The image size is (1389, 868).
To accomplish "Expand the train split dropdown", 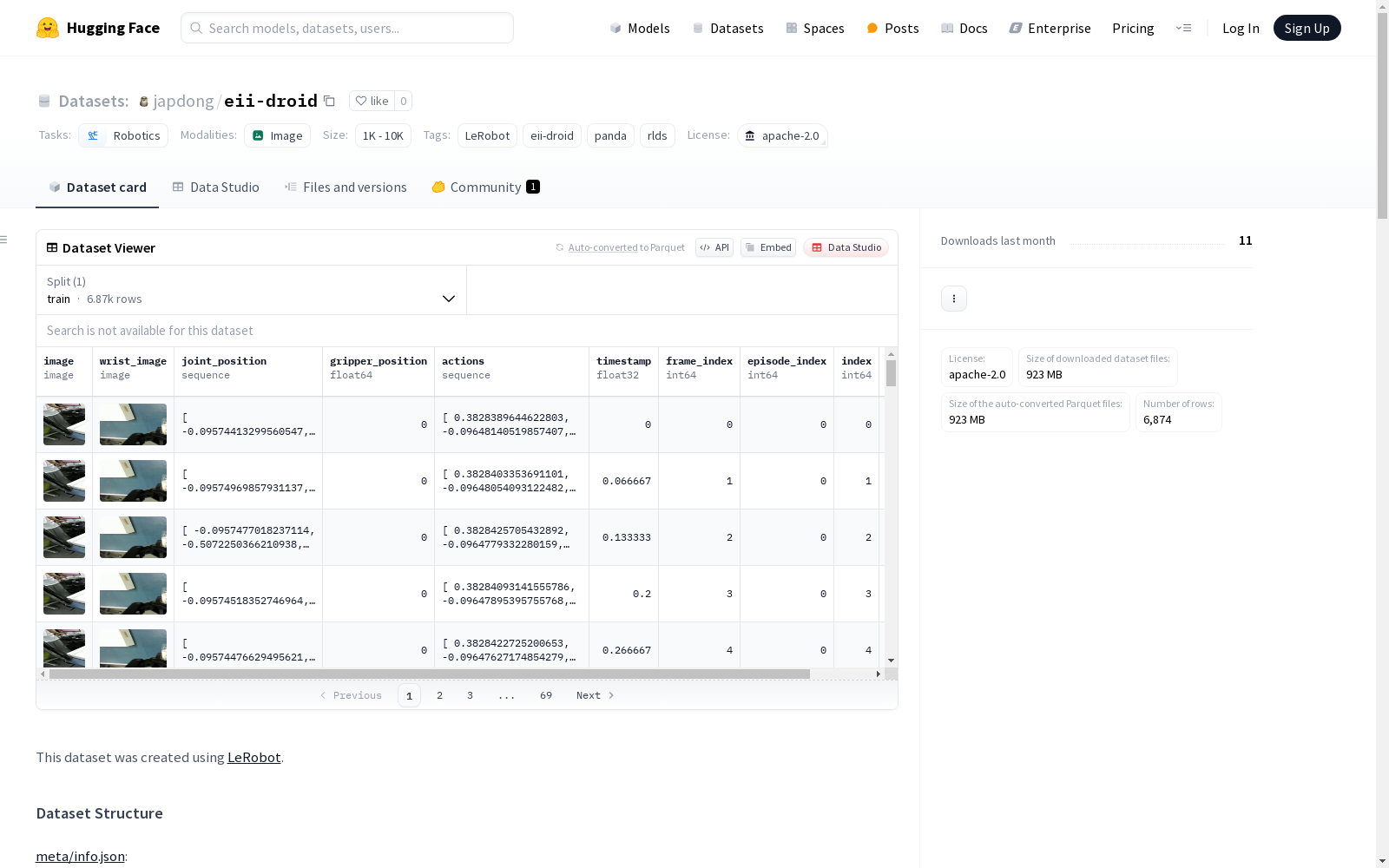I will [251, 290].
